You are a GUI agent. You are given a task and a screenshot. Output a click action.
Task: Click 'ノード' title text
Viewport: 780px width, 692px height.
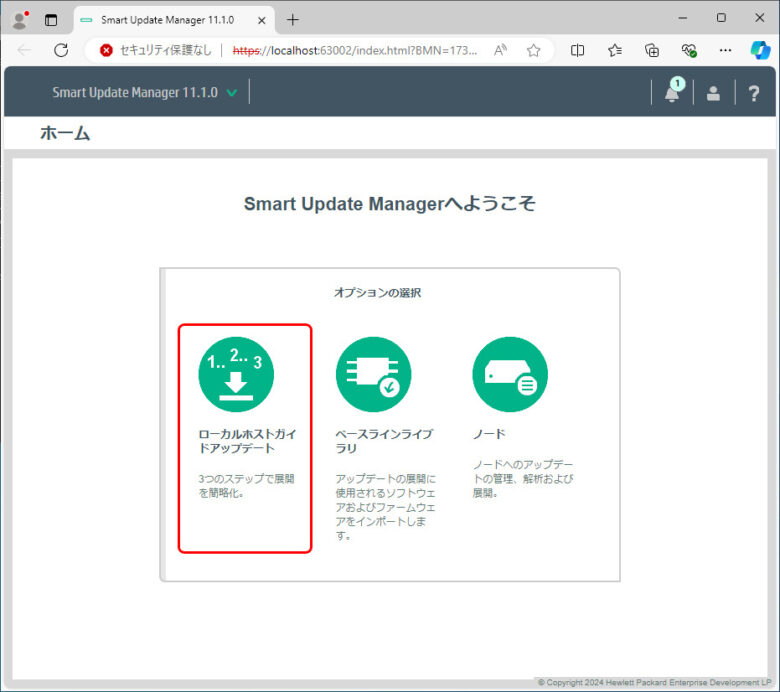(x=488, y=434)
